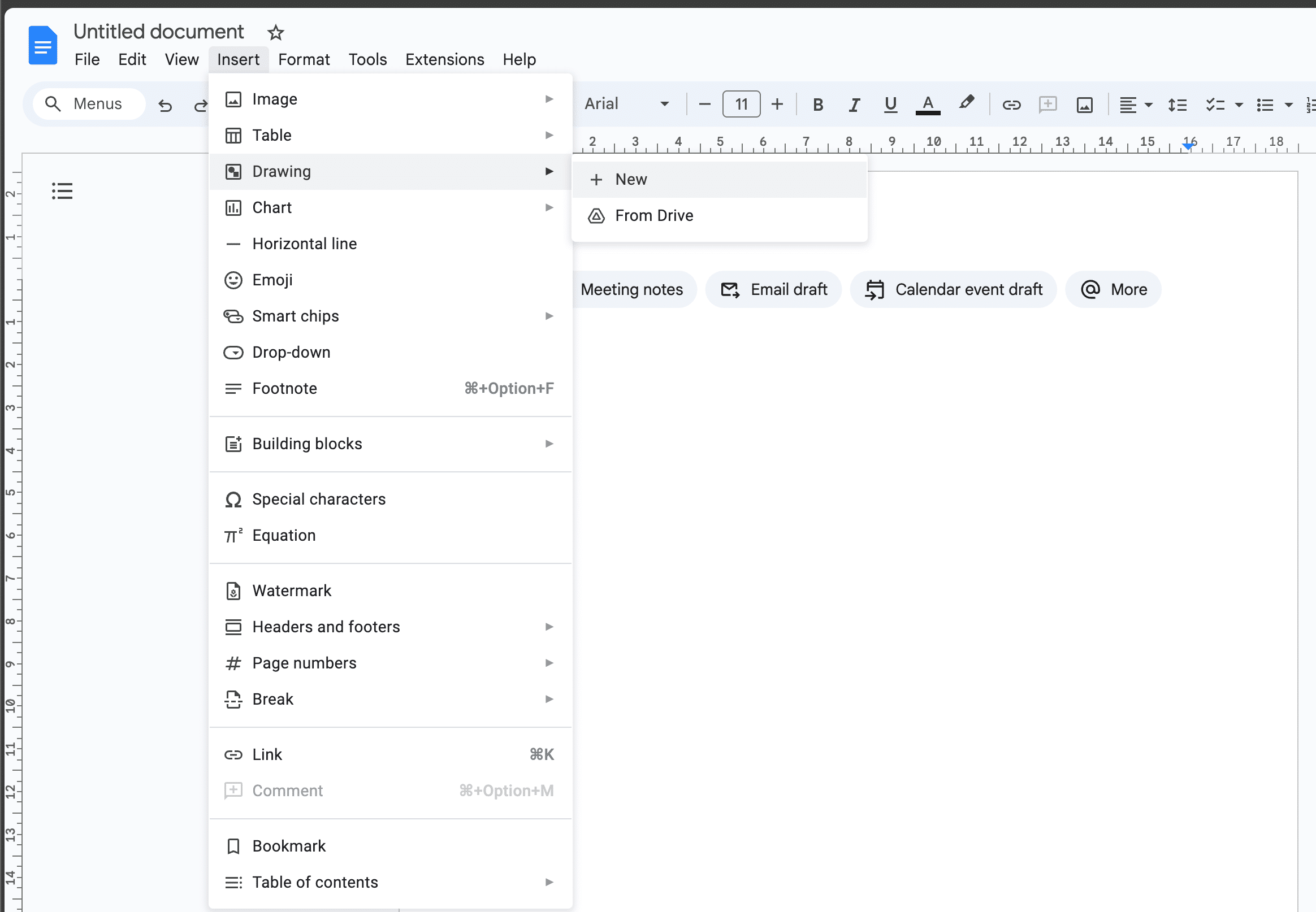The width and height of the screenshot is (1316, 912).
Task: Expand Page numbers submenu
Action: pos(391,663)
